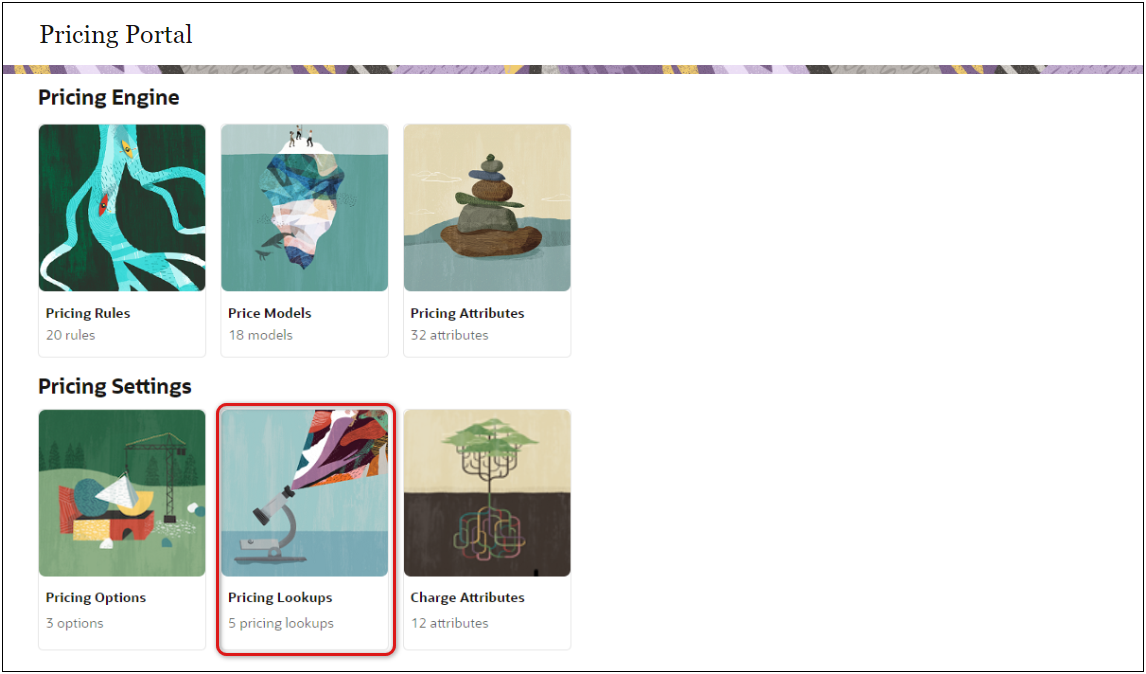Open the Pricing Lookups microscope image
This screenshot has width=1146, height=674.
305,493
